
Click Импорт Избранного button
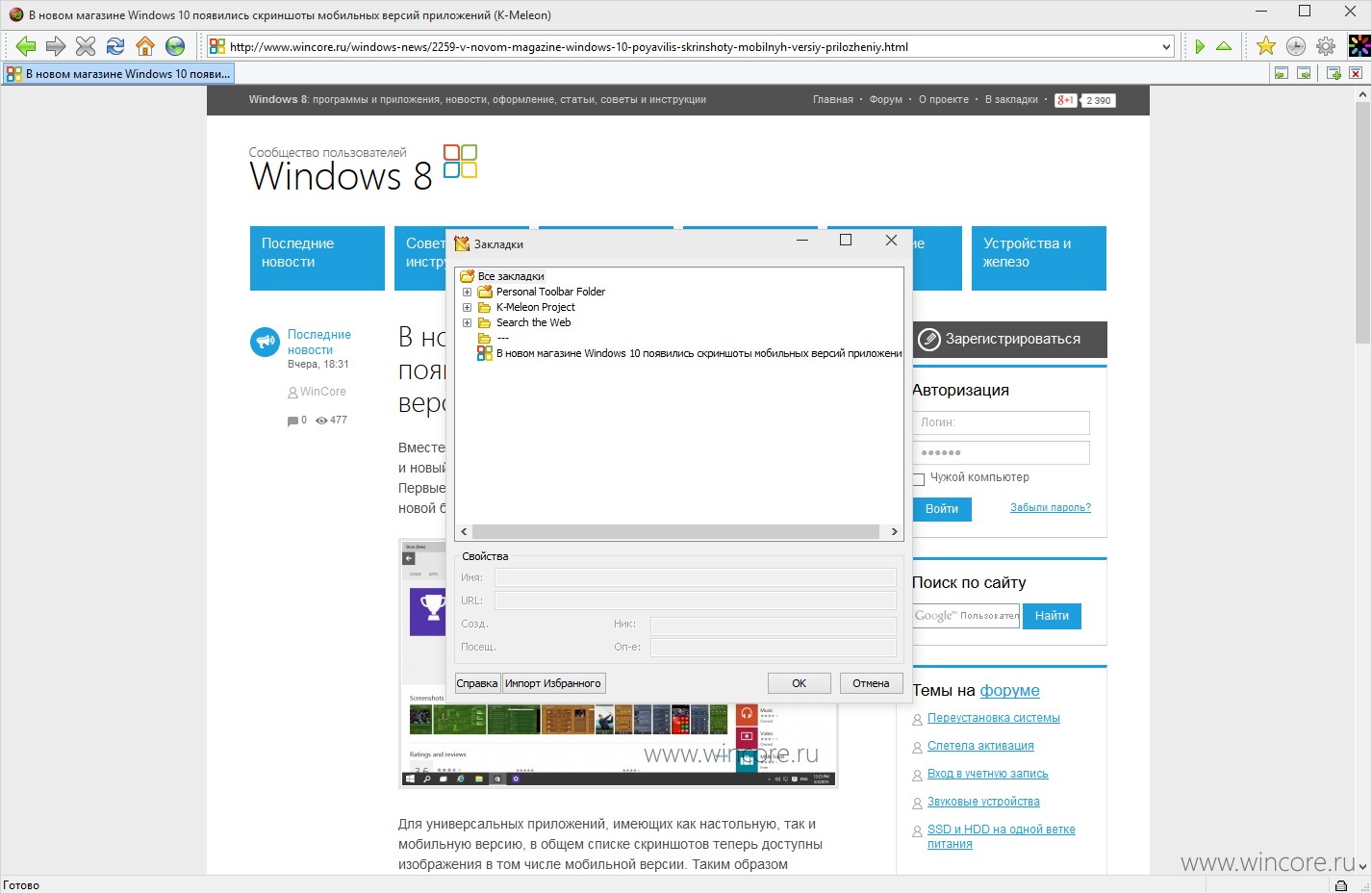(x=553, y=683)
